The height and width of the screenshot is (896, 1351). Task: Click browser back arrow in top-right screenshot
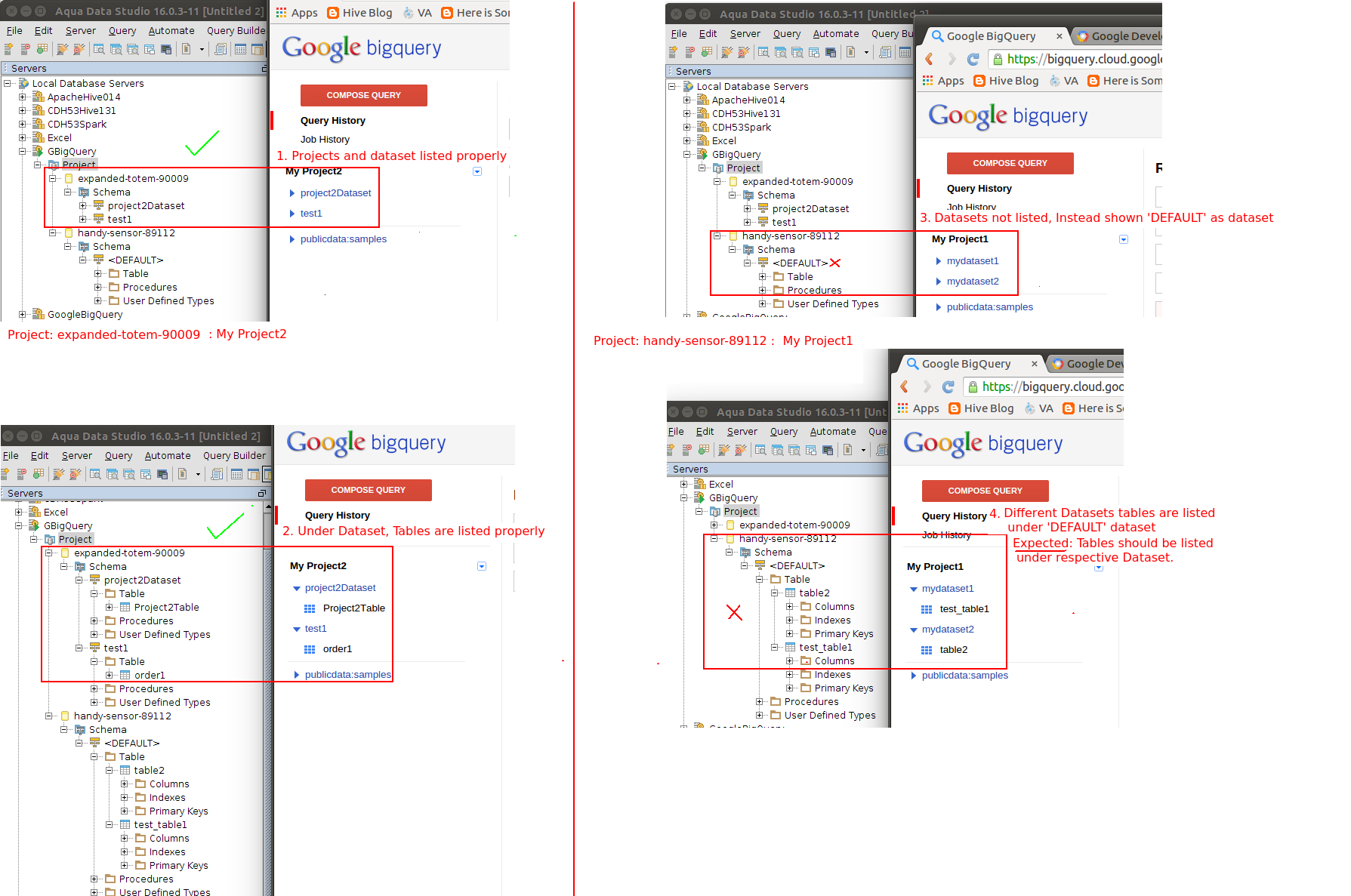click(x=929, y=59)
